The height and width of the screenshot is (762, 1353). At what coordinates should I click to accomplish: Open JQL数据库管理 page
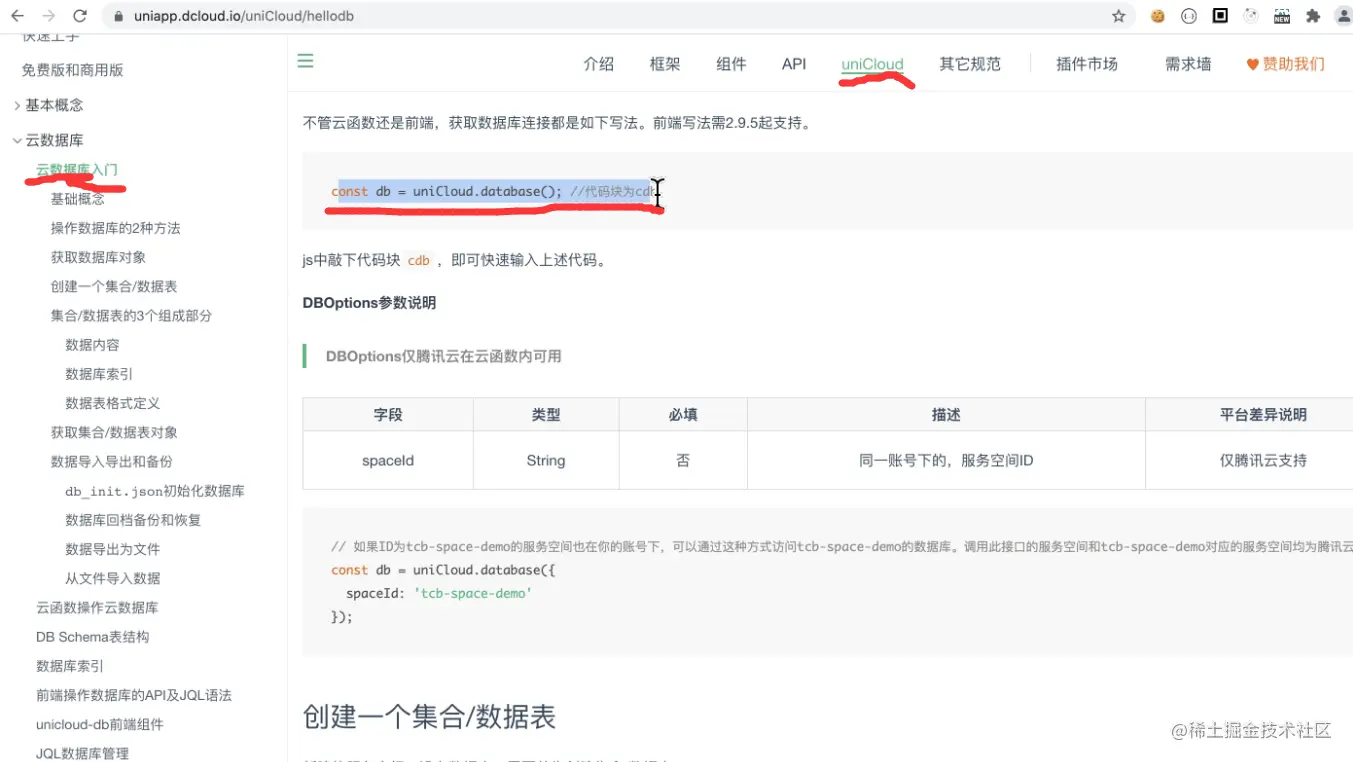83,753
